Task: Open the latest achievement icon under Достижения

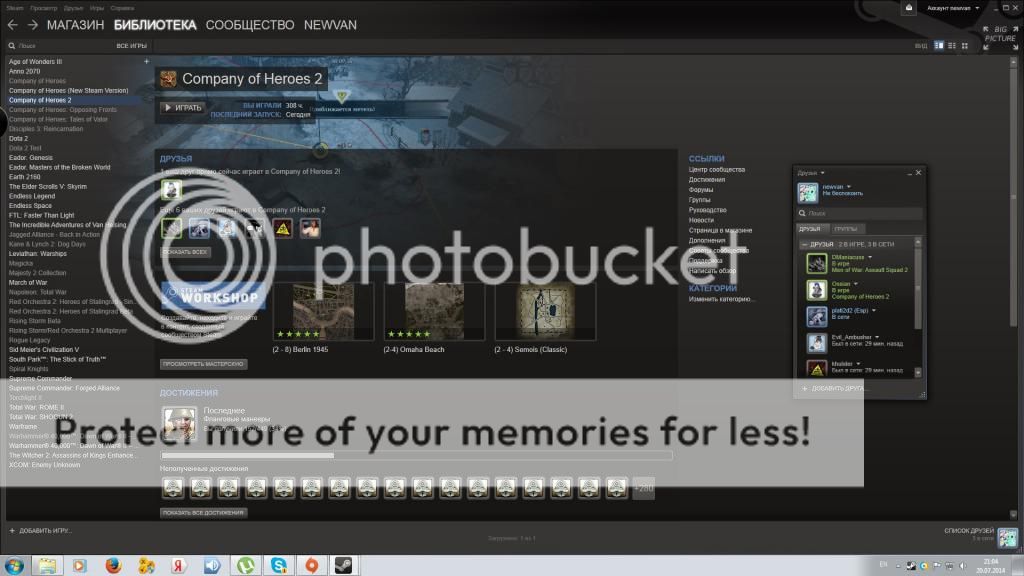Action: click(179, 423)
